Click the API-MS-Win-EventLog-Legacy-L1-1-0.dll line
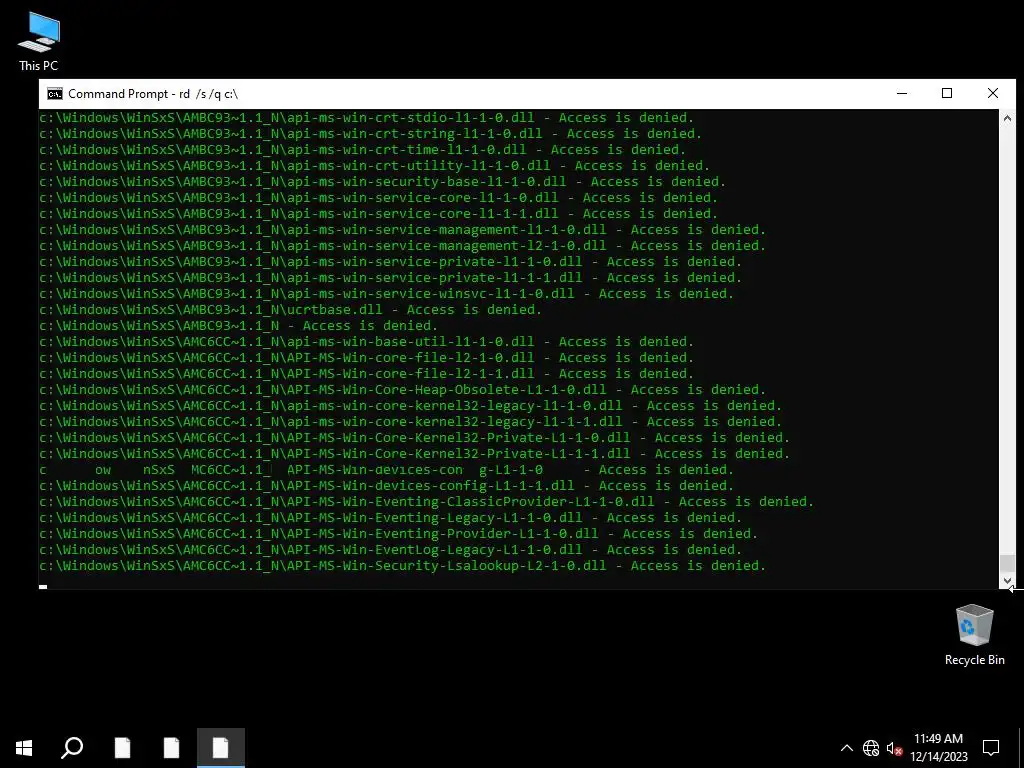Viewport: 1024px width, 768px height. pyautogui.click(x=391, y=550)
